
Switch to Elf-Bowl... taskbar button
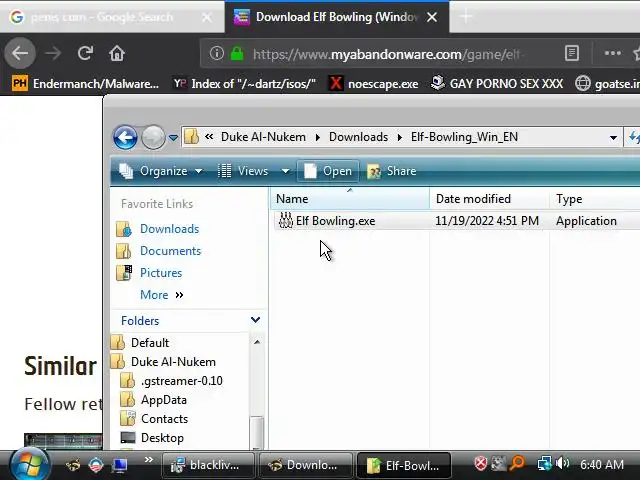[x=404, y=465]
